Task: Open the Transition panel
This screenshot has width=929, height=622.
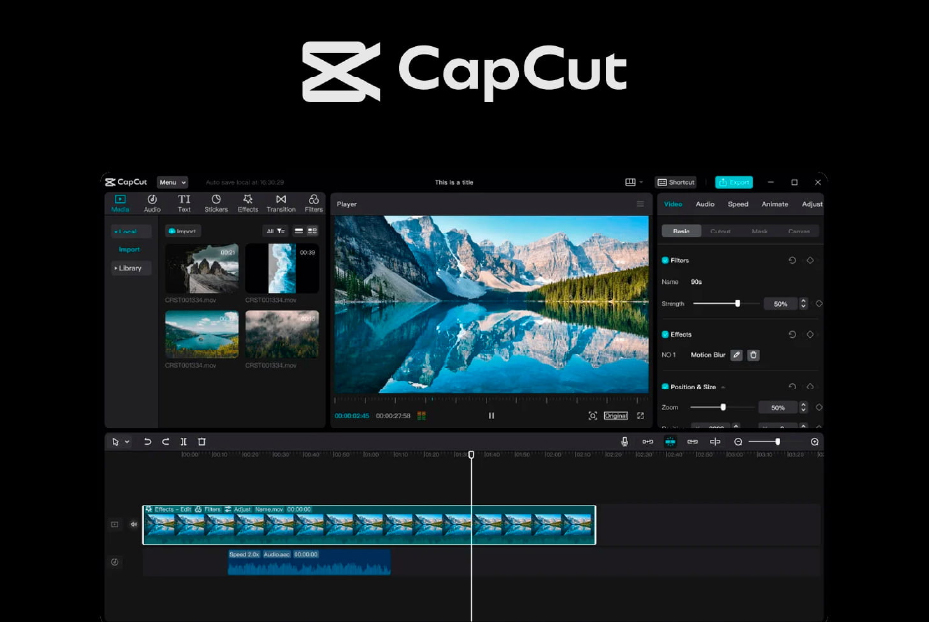Action: pyautogui.click(x=281, y=203)
